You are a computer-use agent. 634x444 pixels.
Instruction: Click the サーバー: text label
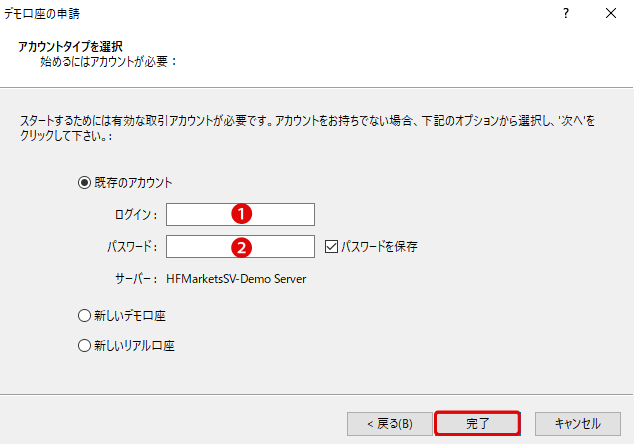click(134, 279)
